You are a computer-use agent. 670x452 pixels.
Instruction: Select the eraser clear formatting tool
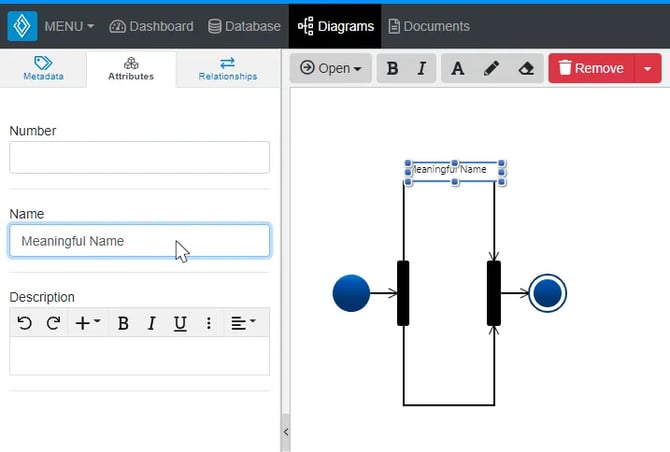coord(526,68)
